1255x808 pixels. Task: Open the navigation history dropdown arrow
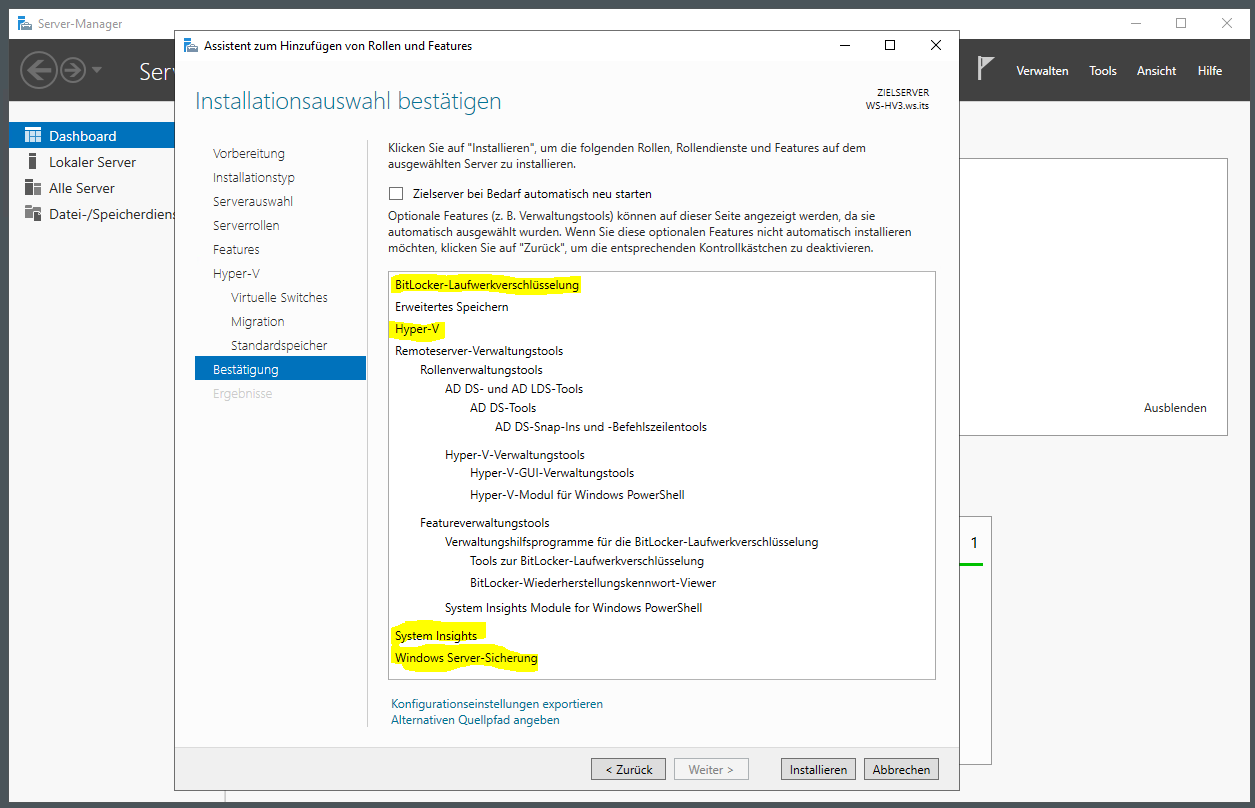pos(96,70)
